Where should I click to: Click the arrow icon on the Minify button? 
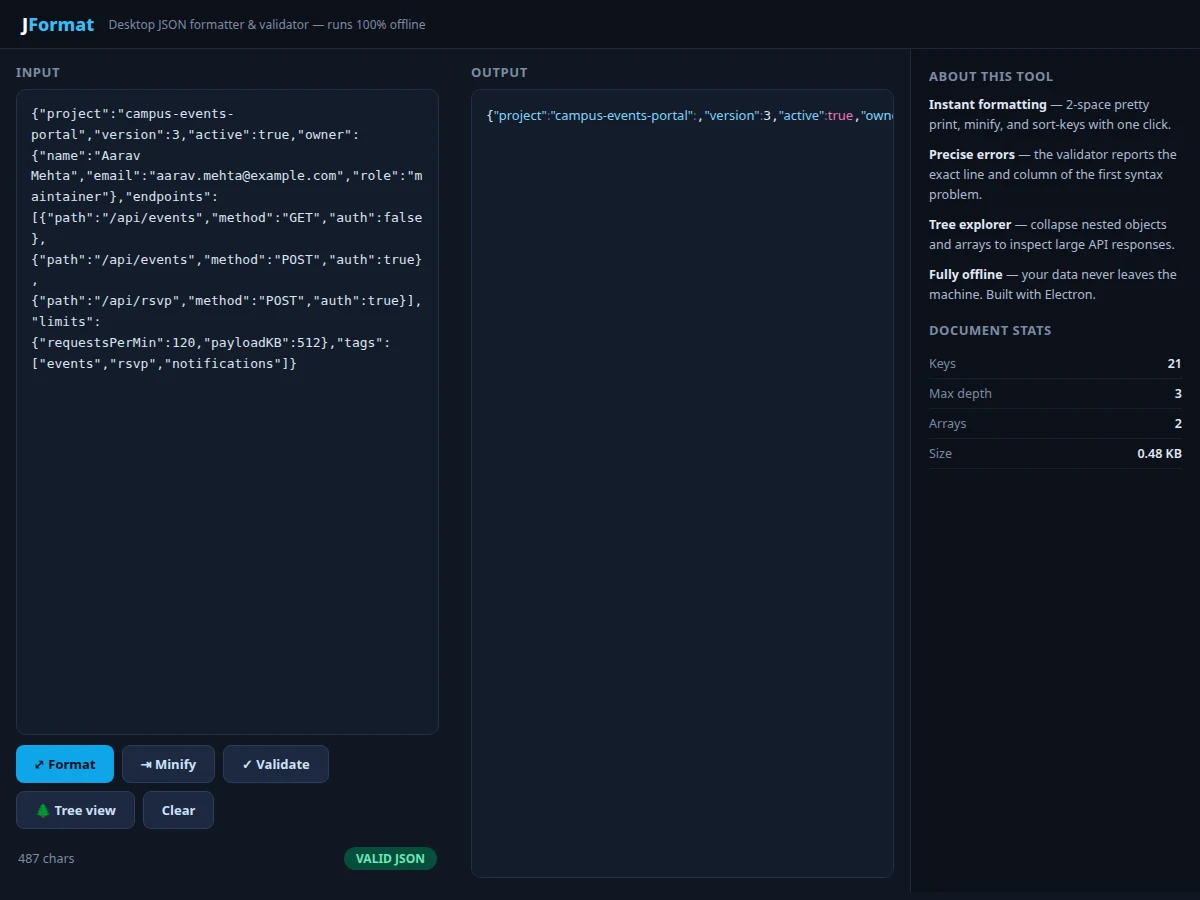click(146, 764)
